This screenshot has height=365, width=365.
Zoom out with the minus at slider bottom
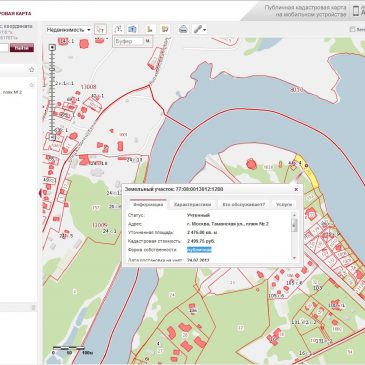(52, 137)
